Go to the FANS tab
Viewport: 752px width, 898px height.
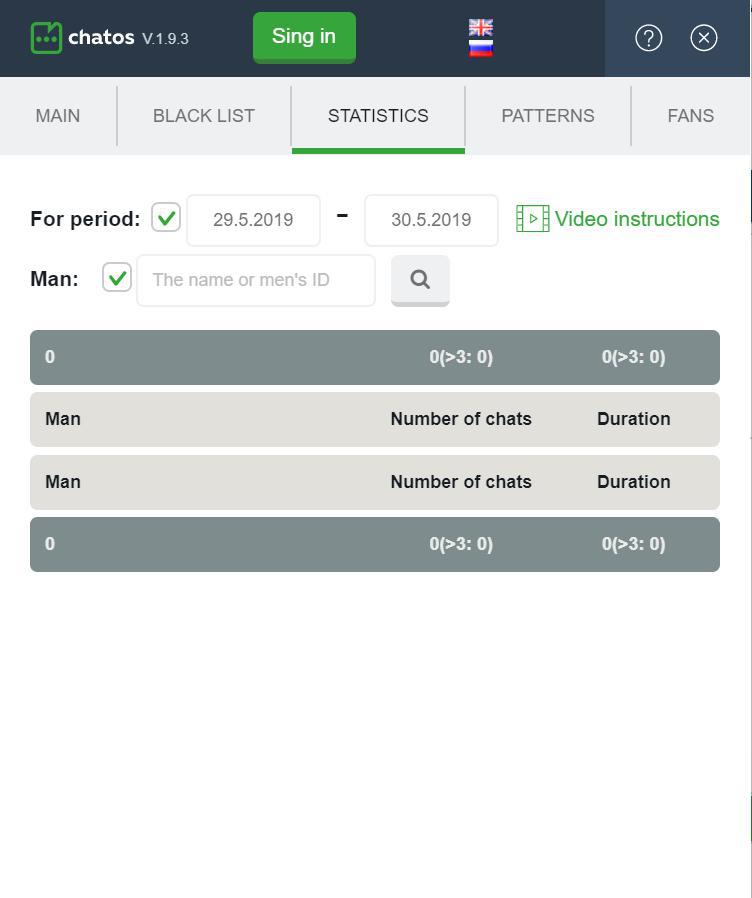pyautogui.click(x=691, y=116)
